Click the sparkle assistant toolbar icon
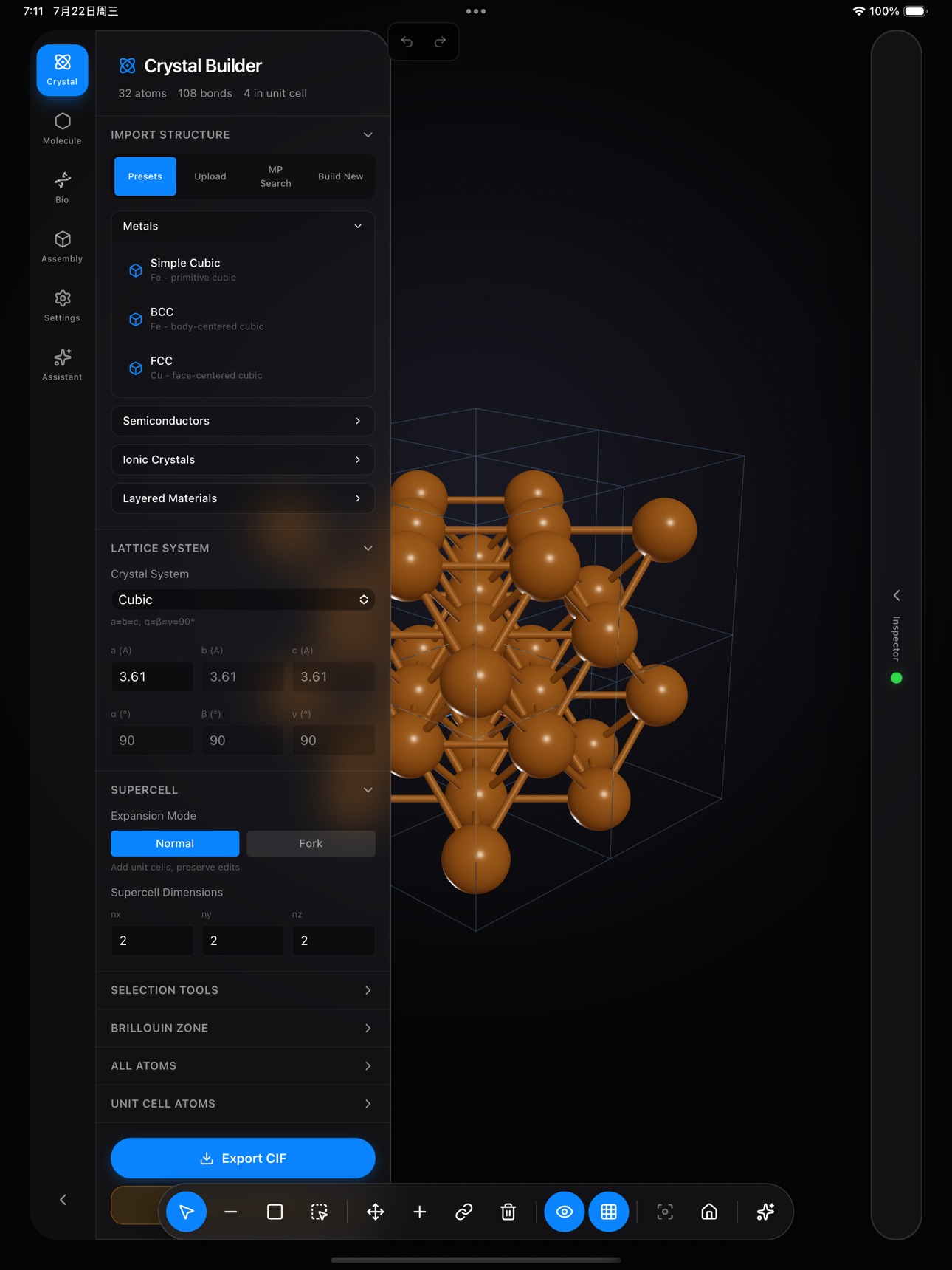This screenshot has width=952, height=1270. [765, 1212]
